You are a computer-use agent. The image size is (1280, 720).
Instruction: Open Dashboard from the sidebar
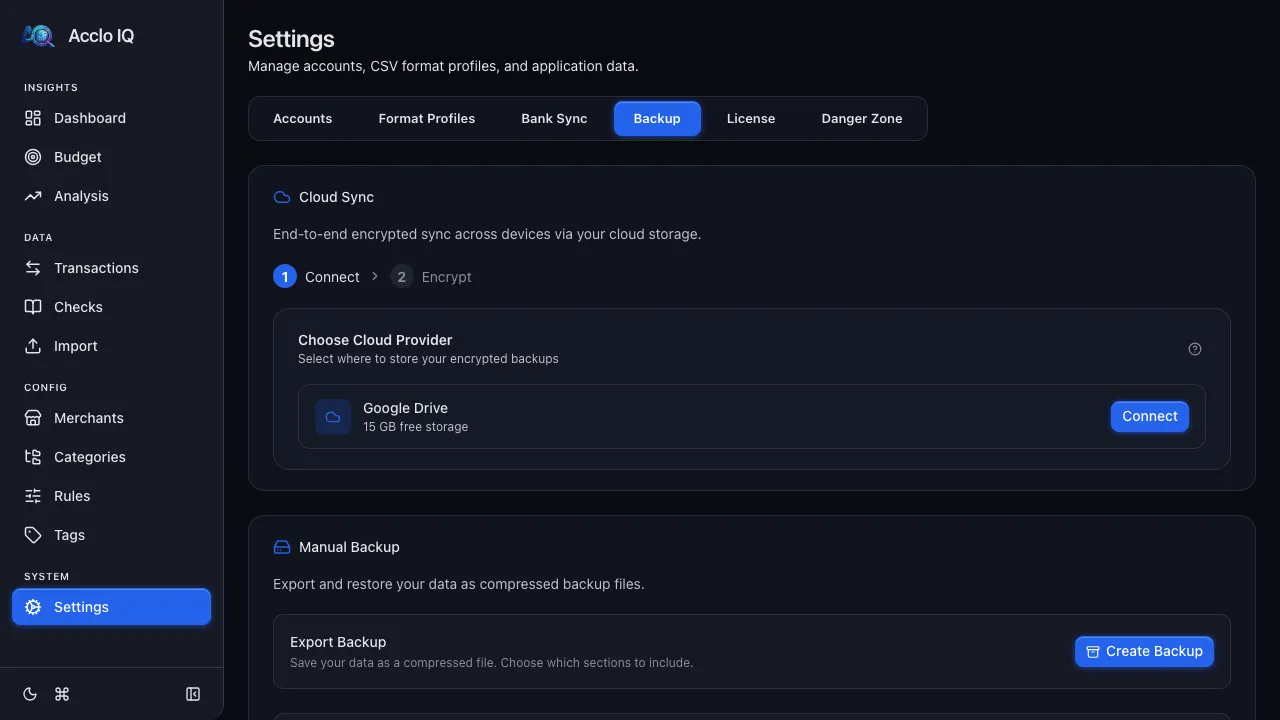point(111,118)
